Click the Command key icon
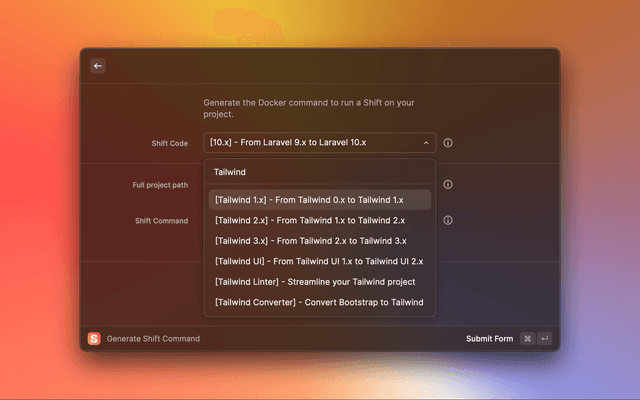 pos(527,339)
